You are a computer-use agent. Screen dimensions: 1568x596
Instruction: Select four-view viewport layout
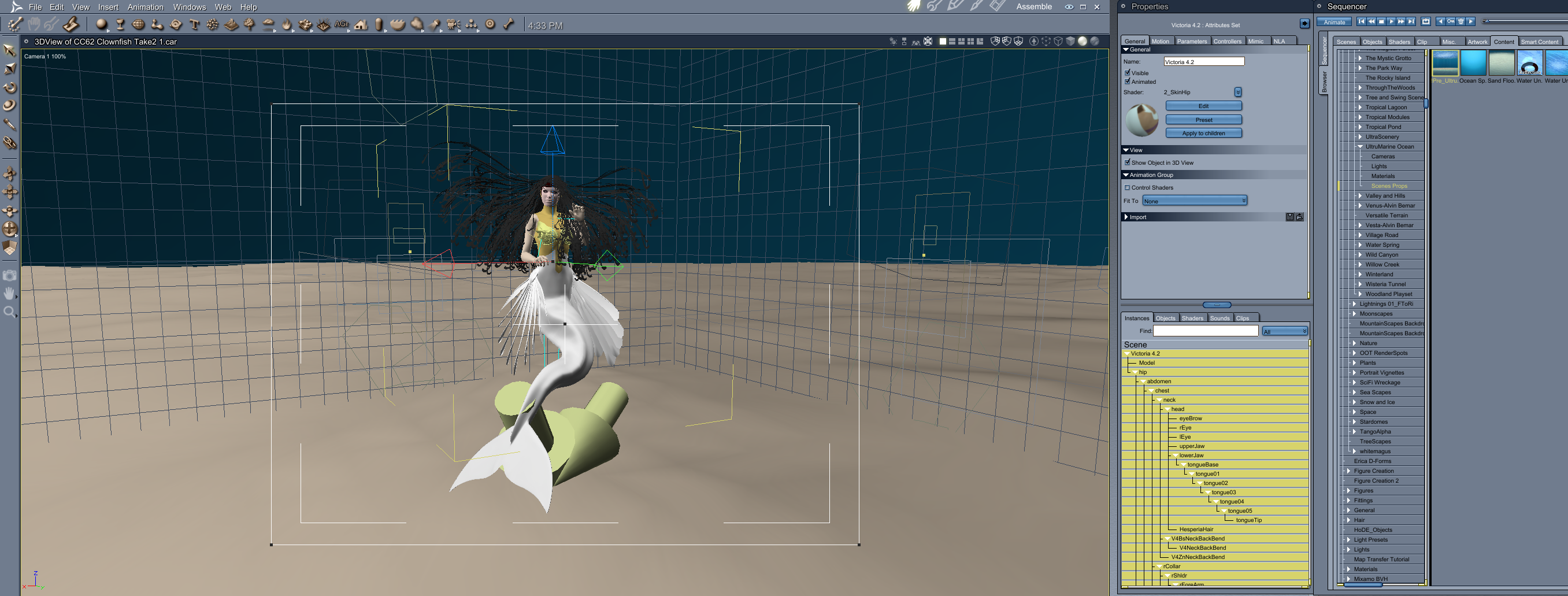971,42
